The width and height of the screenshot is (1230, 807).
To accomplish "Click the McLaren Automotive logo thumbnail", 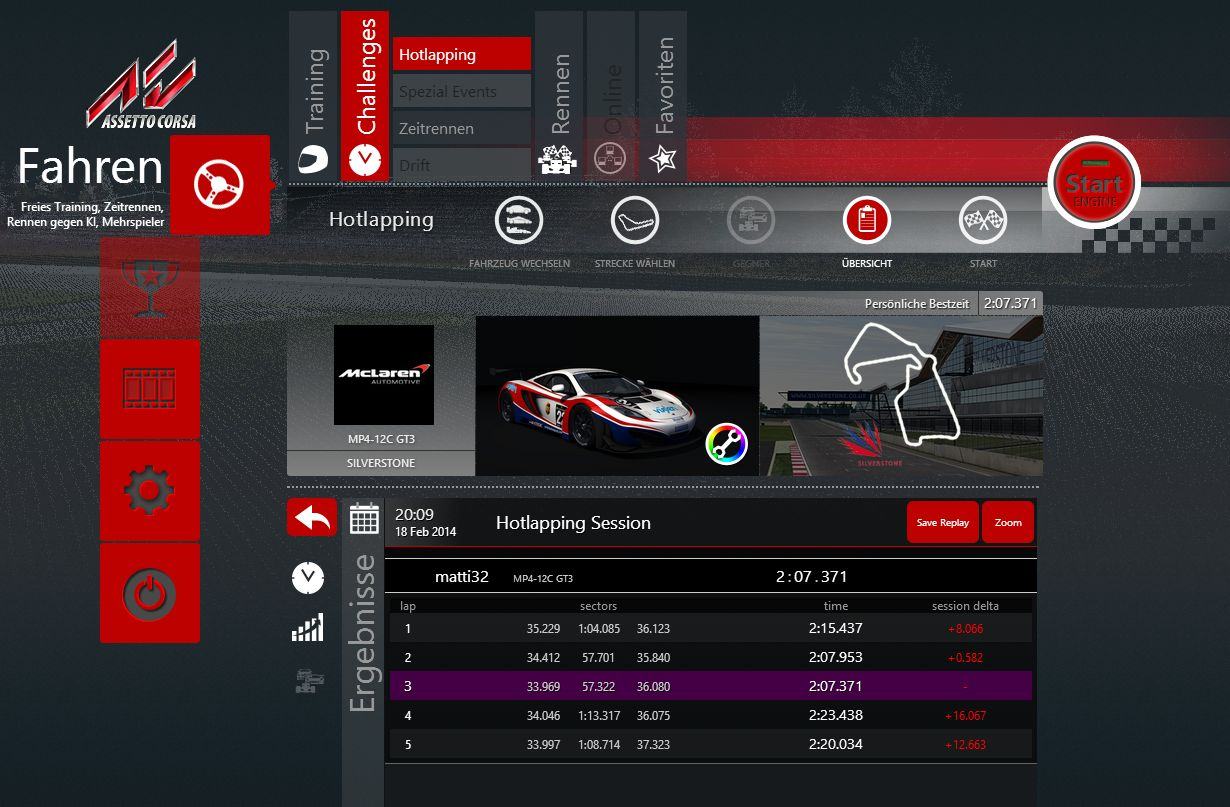I will coord(384,375).
